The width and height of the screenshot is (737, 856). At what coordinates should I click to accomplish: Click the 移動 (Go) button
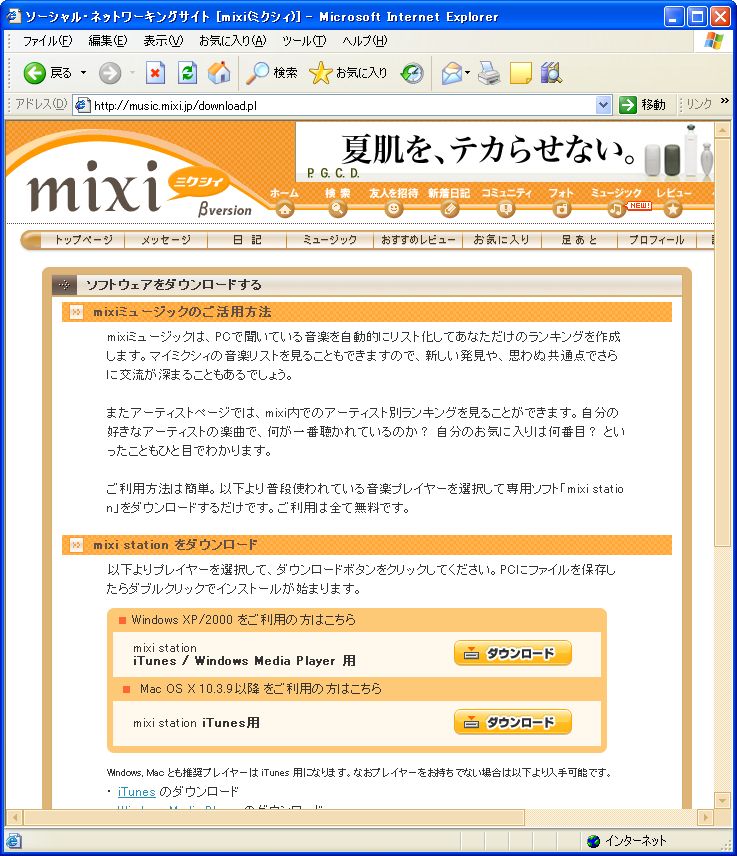click(643, 104)
